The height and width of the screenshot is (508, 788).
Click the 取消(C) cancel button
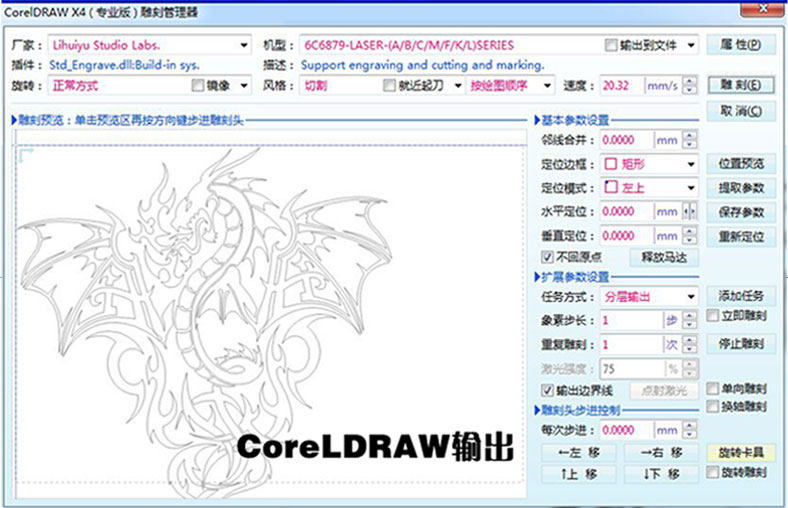coord(741,111)
